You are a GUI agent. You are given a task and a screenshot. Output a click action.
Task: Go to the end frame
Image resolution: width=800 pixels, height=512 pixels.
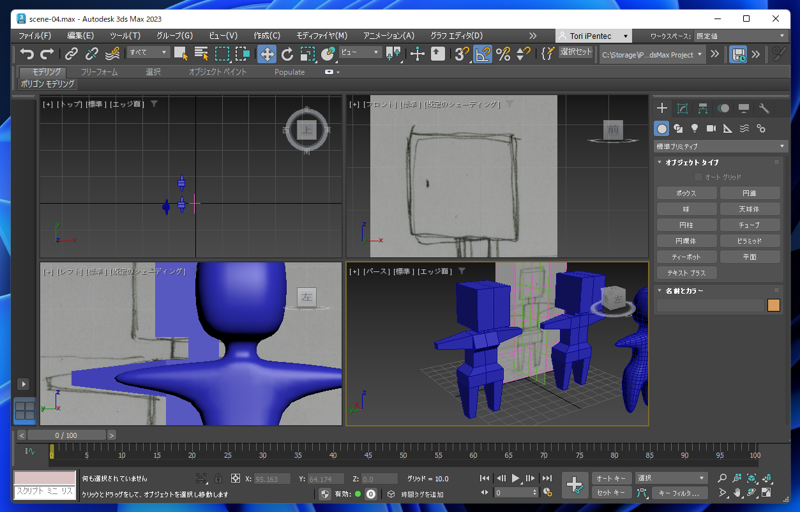pos(547,478)
